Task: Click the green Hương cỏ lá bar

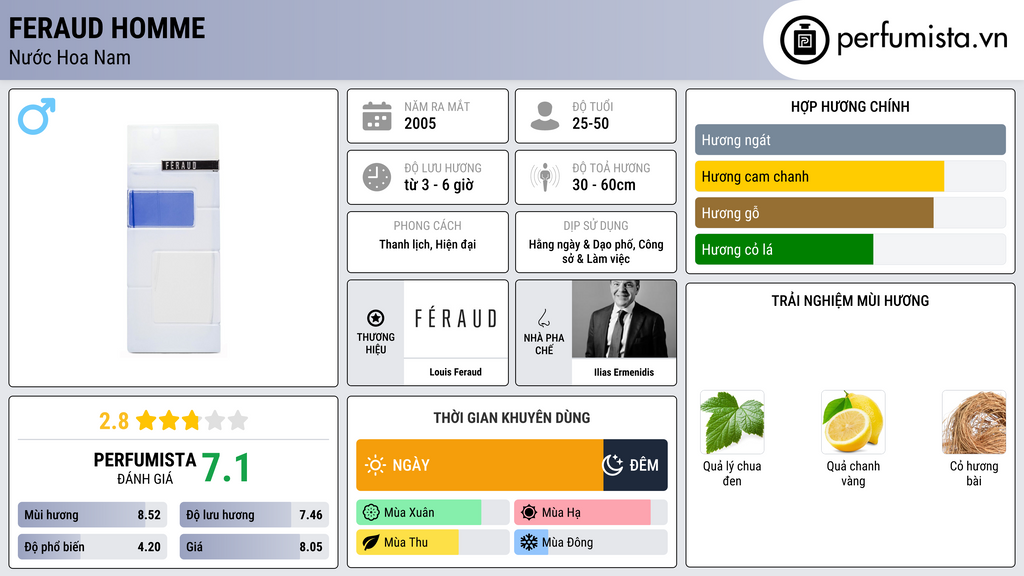Action: [784, 249]
